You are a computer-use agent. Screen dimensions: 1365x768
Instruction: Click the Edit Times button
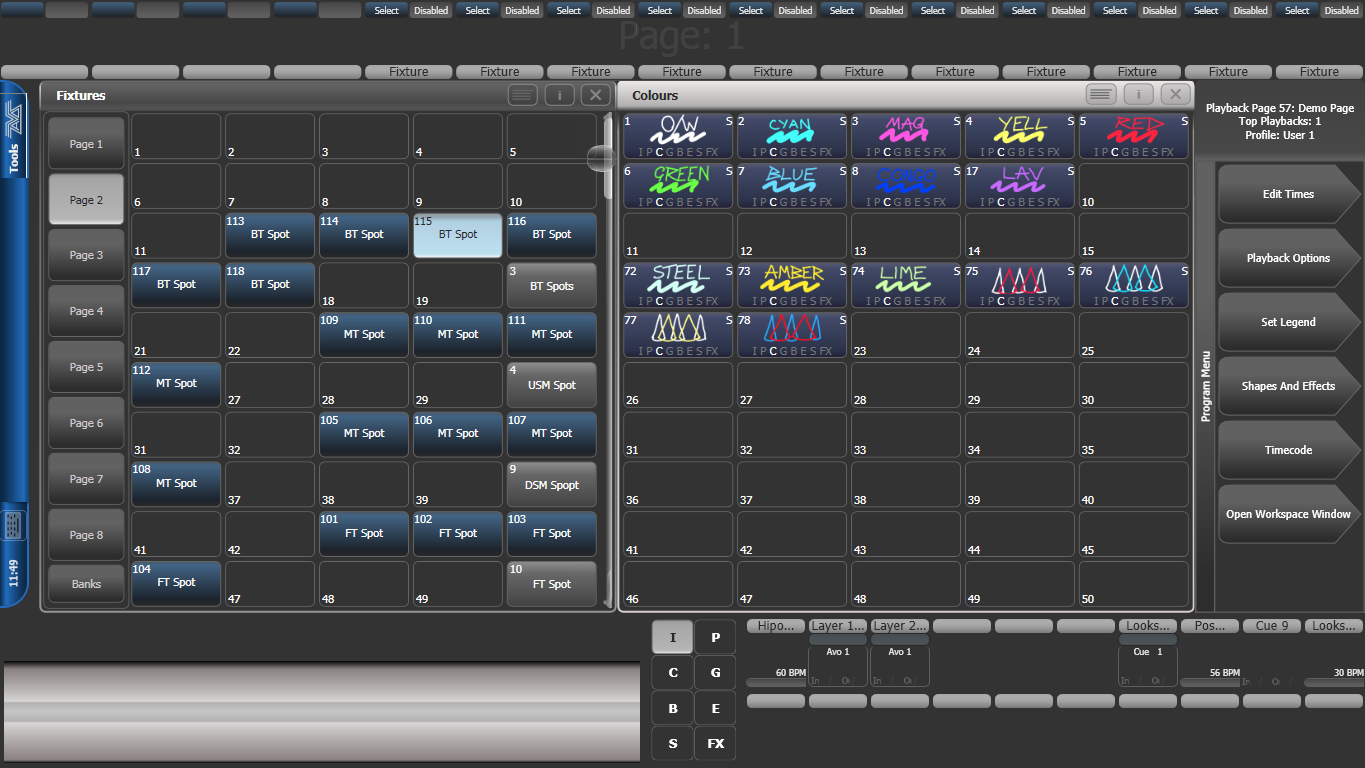[x=1288, y=194]
